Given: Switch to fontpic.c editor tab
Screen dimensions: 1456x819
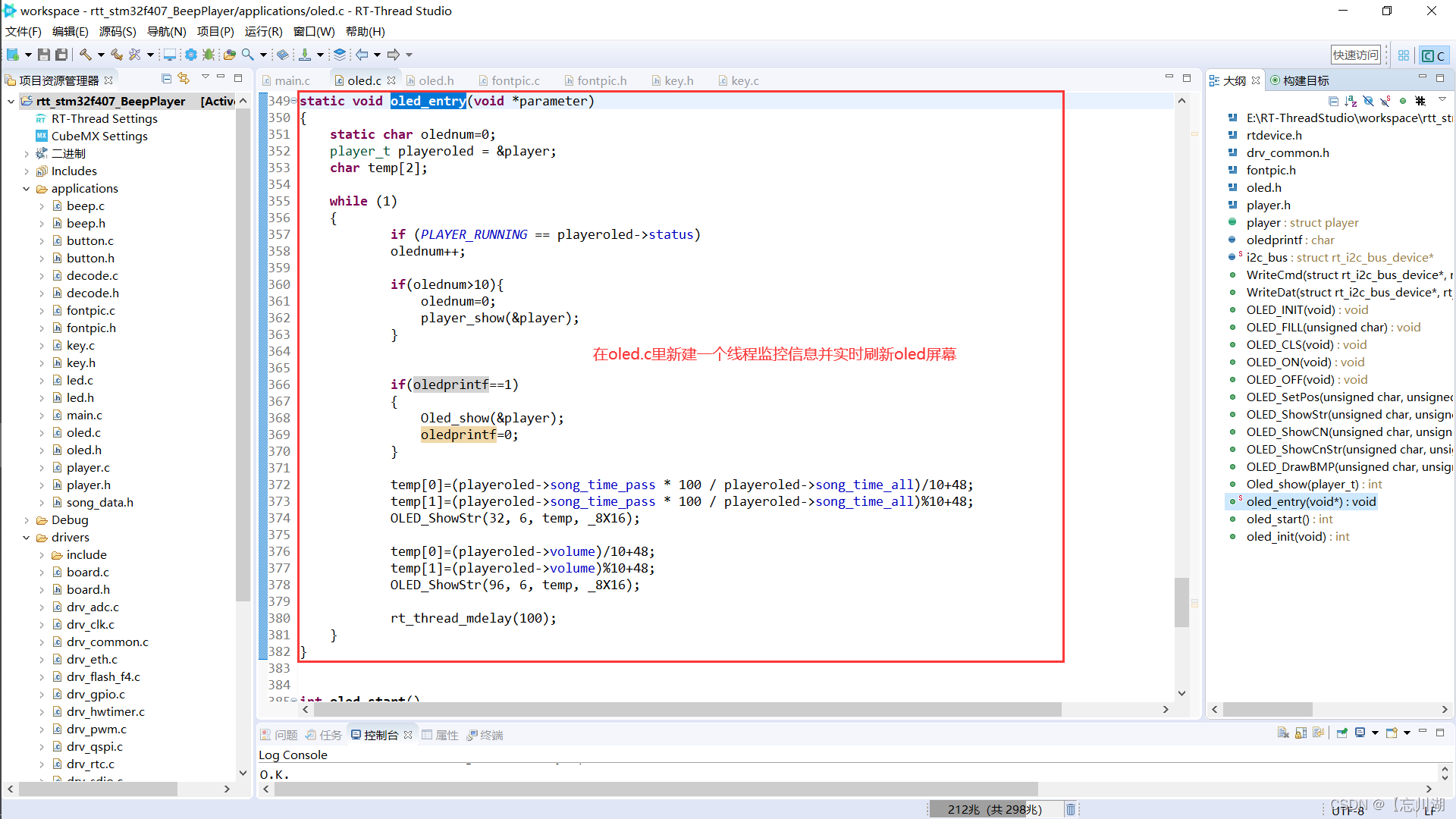Looking at the screenshot, I should coord(509,80).
